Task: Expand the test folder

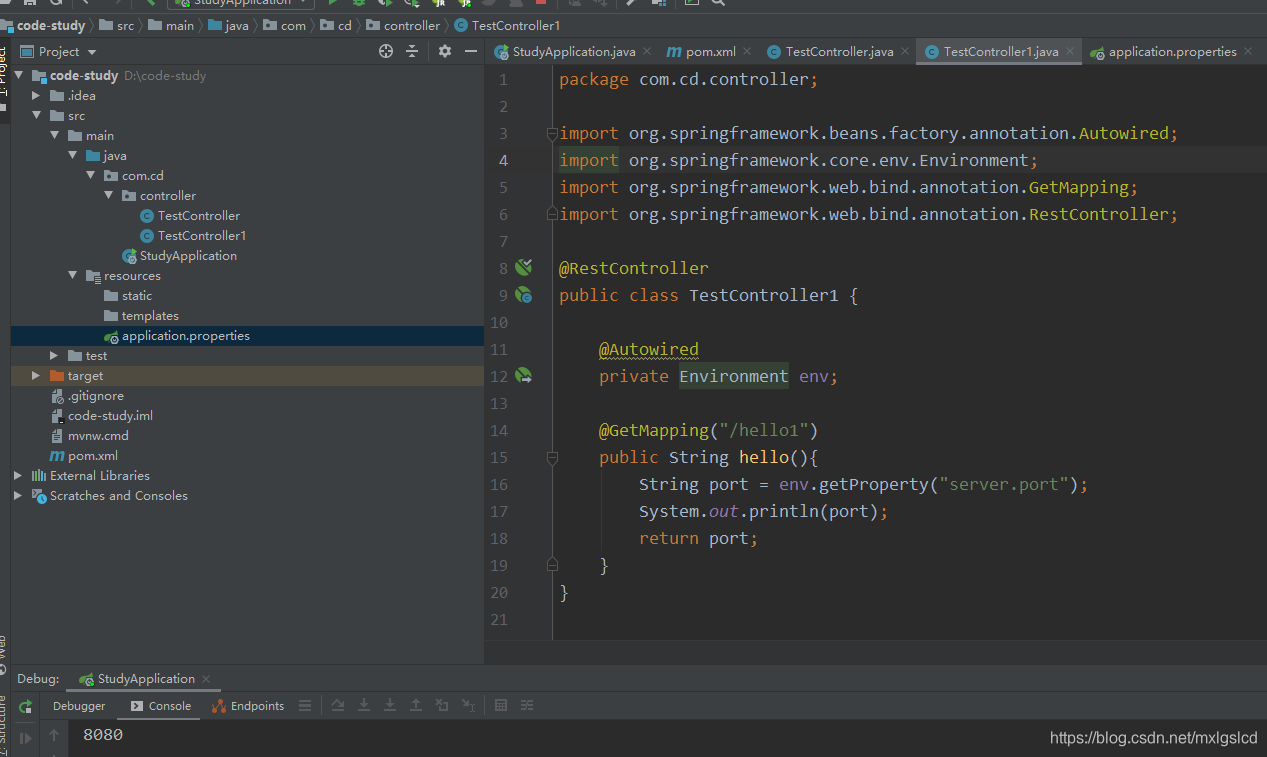Action: [x=55, y=356]
